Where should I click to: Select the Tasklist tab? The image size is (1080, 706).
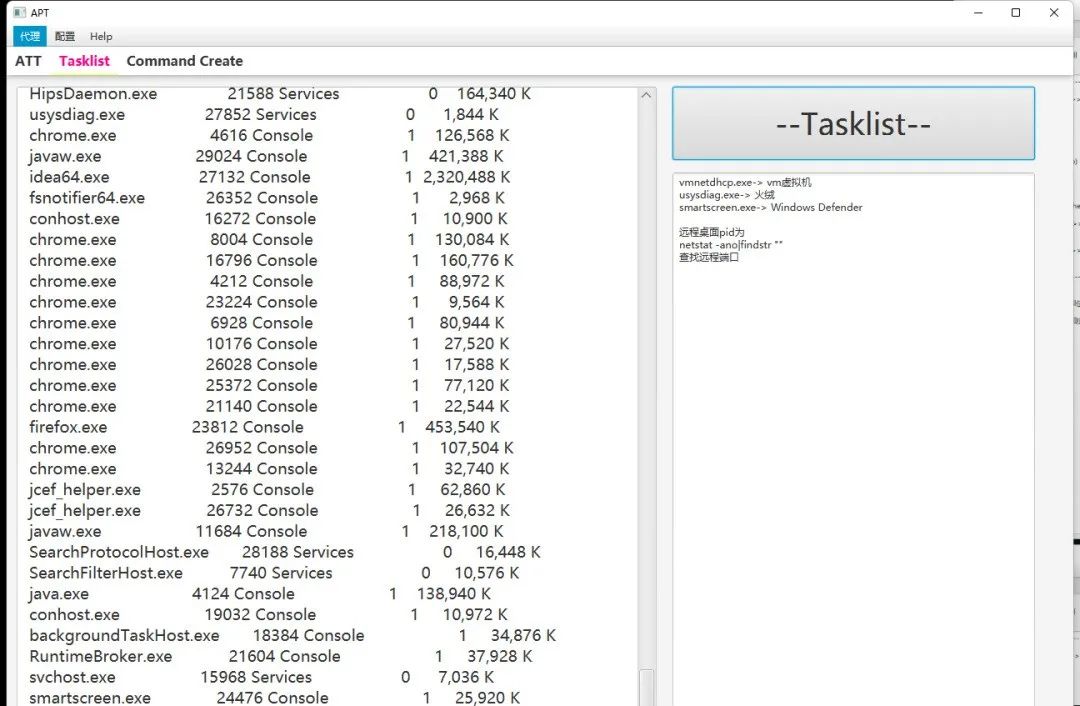(84, 61)
